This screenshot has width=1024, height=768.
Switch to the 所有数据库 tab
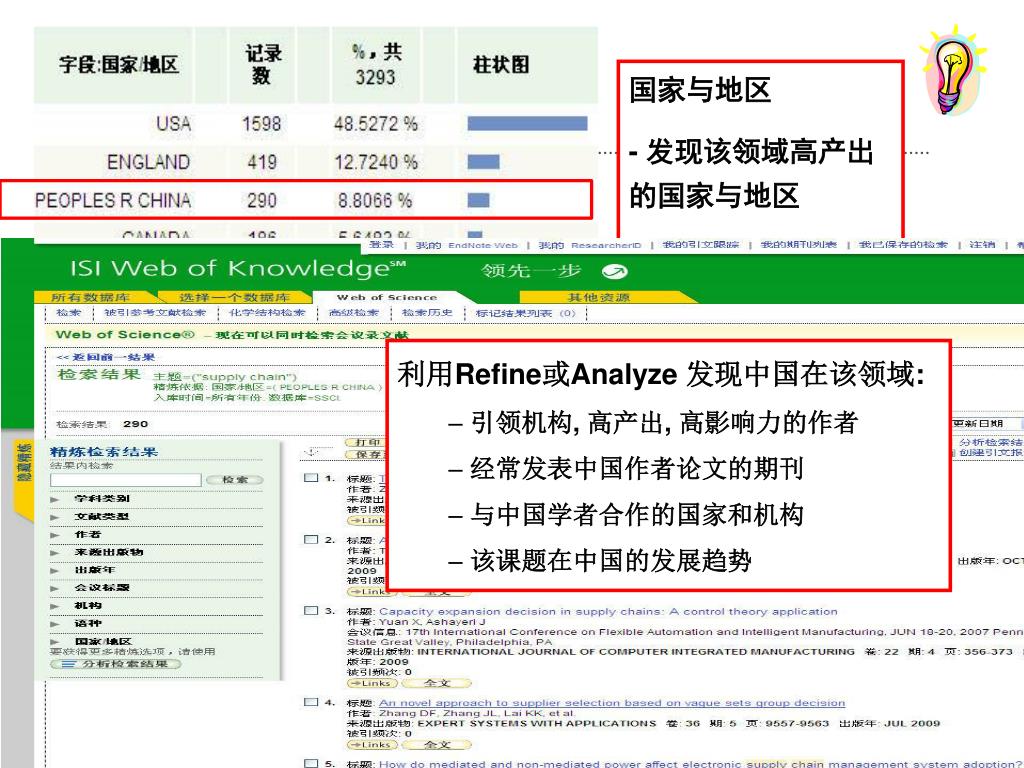click(91, 297)
